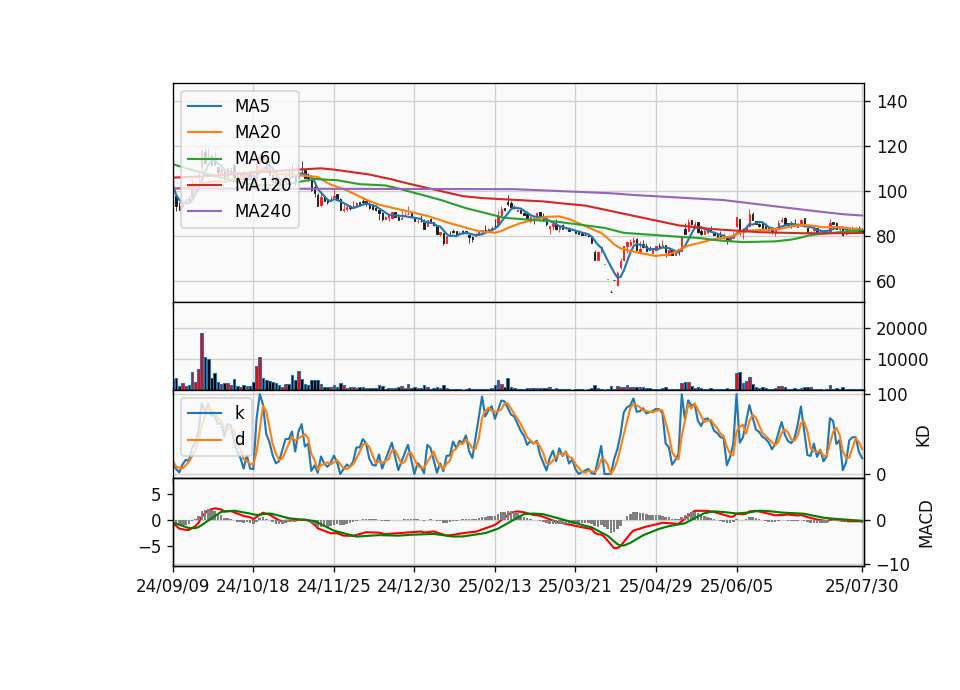Image resolution: width=960 pixels, height=690 pixels.
Task: Click the MA60 legend label
Action: click(257, 159)
